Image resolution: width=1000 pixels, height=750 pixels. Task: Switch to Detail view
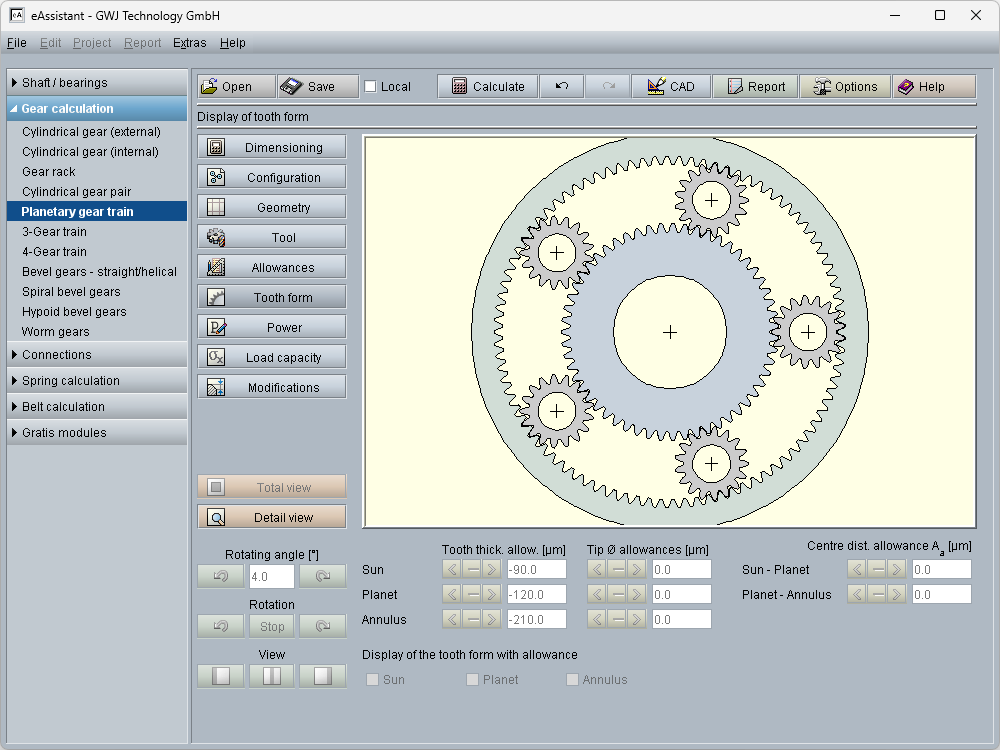pos(272,518)
